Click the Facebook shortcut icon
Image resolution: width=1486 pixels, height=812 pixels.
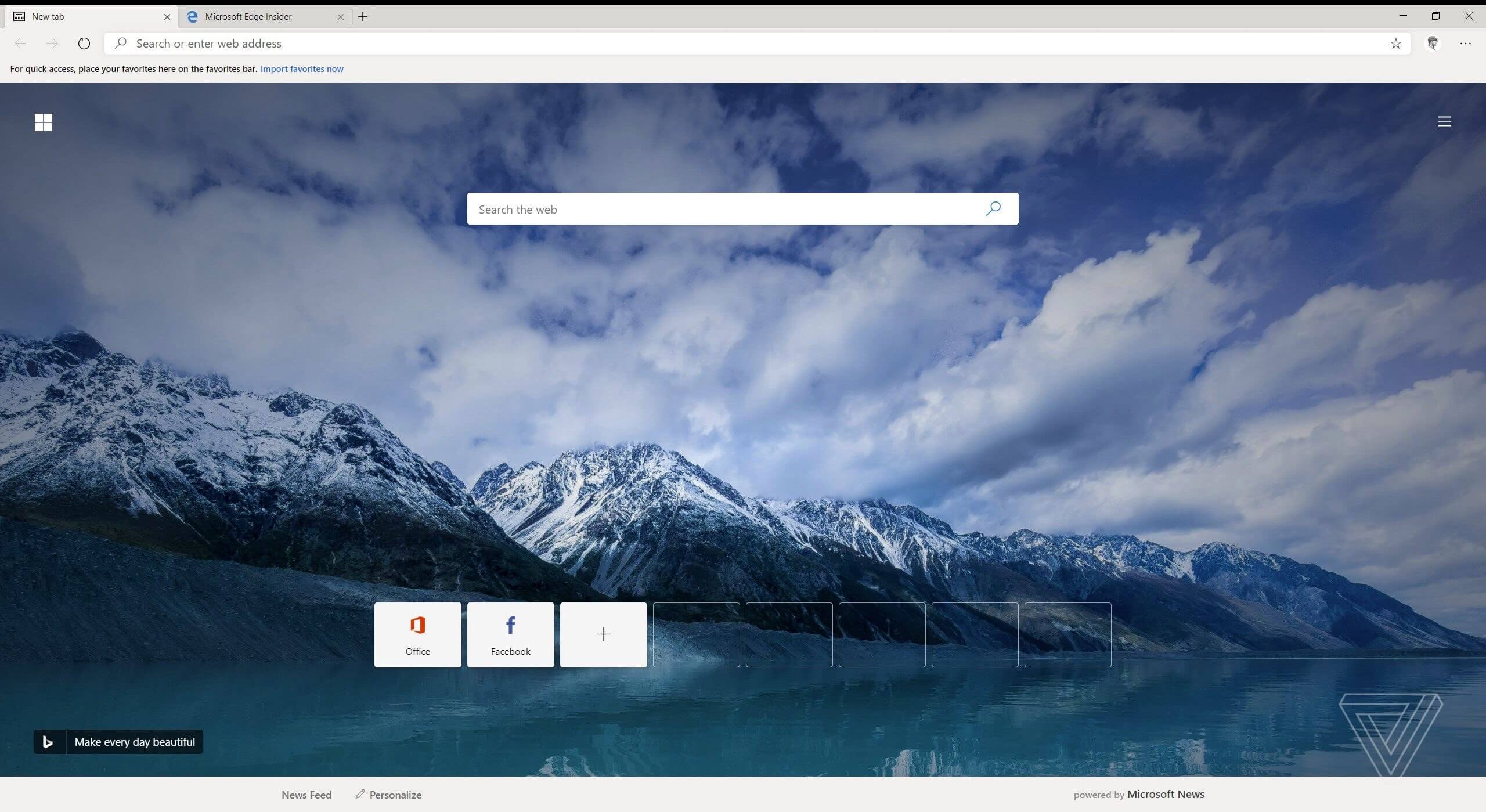coord(510,634)
